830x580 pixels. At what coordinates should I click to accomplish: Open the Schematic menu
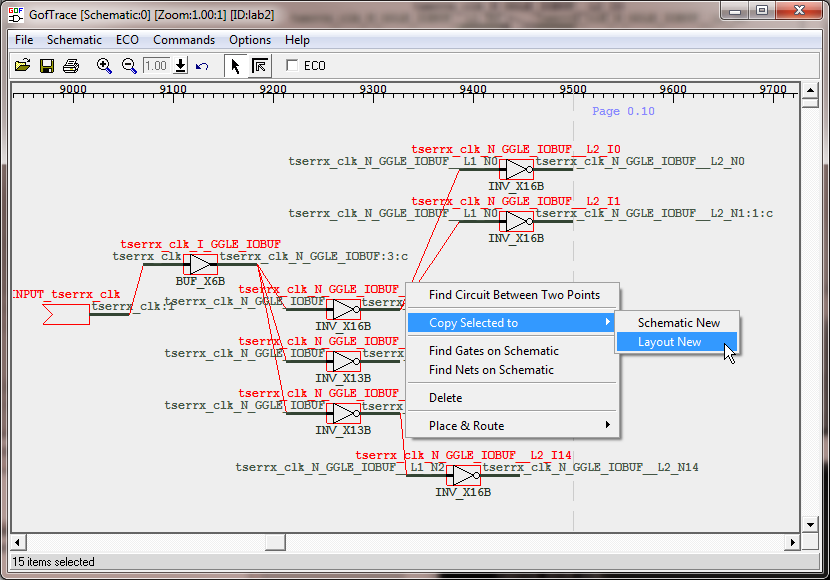click(x=74, y=40)
